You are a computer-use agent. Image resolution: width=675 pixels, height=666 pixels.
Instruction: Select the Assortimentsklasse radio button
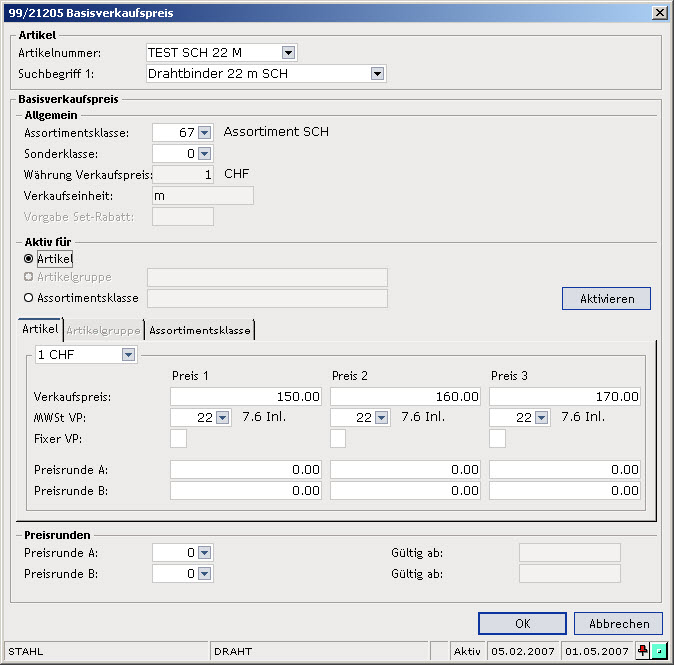point(28,298)
